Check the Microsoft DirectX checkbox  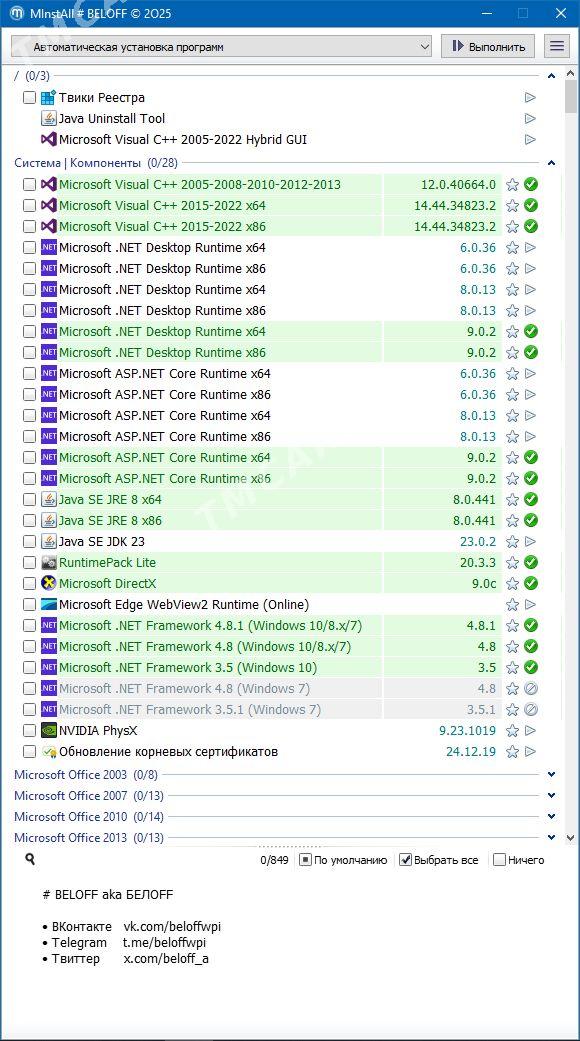click(29, 584)
